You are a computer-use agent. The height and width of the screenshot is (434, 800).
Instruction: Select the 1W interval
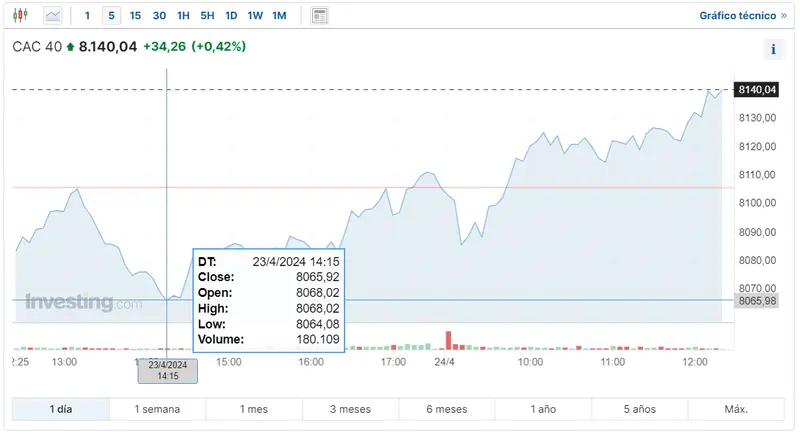255,16
